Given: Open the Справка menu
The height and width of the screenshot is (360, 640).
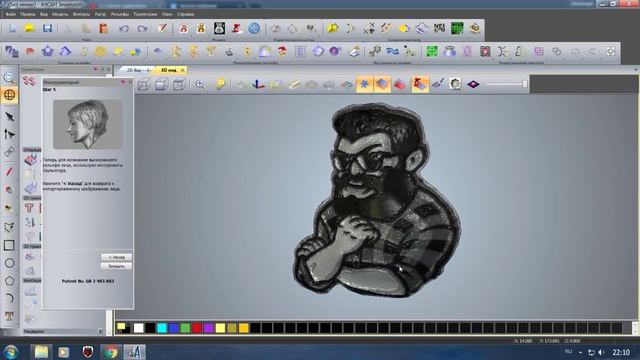Looking at the screenshot, I should [186, 14].
